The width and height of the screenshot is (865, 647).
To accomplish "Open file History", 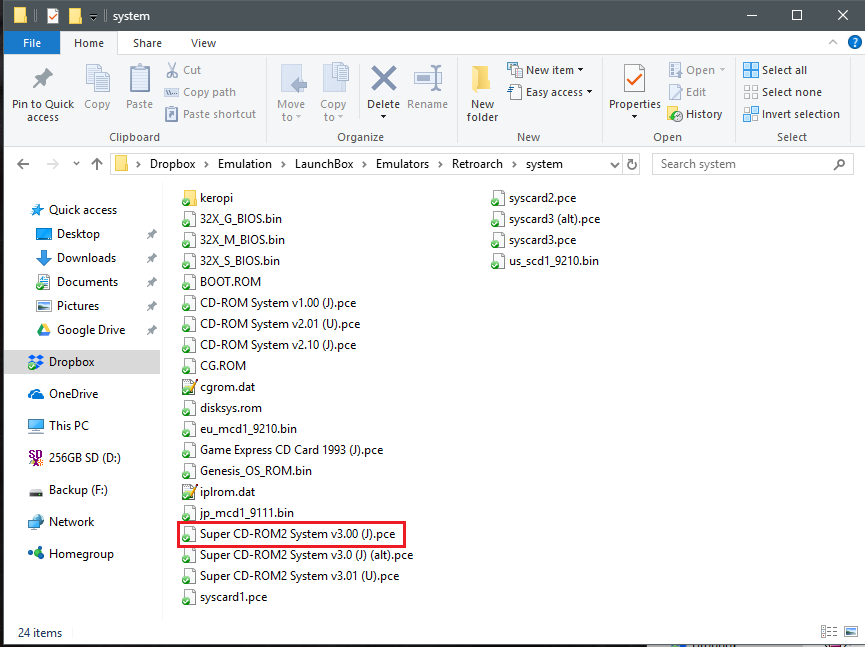I will 695,114.
